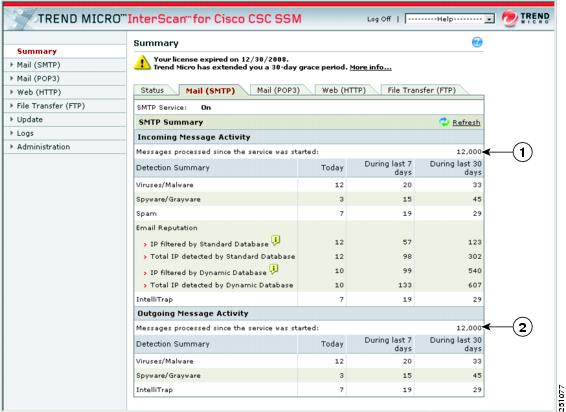This screenshot has height=412, width=566.
Task: Switch to the Status tab
Action: [152, 90]
